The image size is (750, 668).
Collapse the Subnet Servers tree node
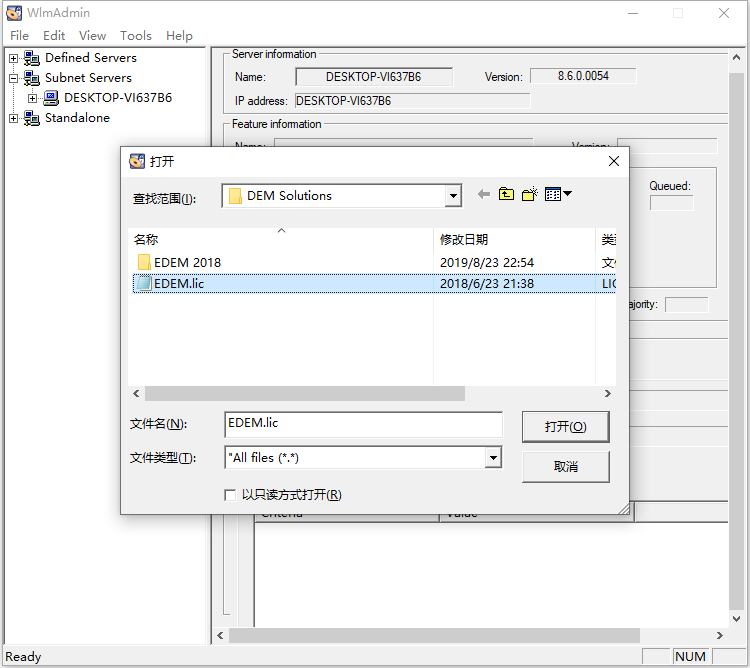tap(13, 78)
